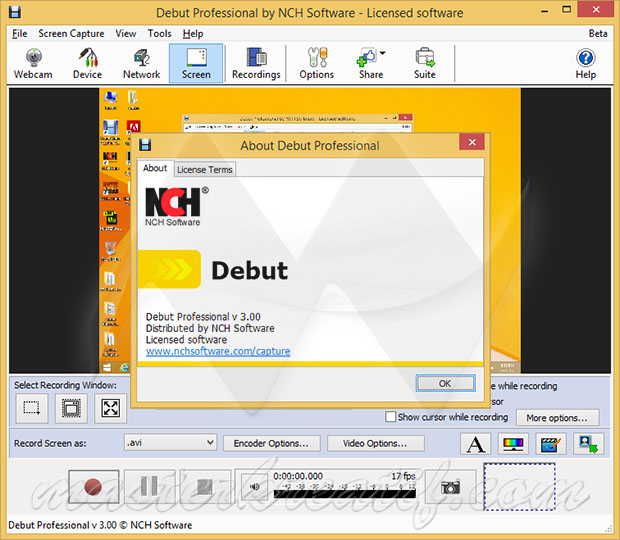Click the Record Screen as label
The height and width of the screenshot is (540, 620).
[x=50, y=443]
